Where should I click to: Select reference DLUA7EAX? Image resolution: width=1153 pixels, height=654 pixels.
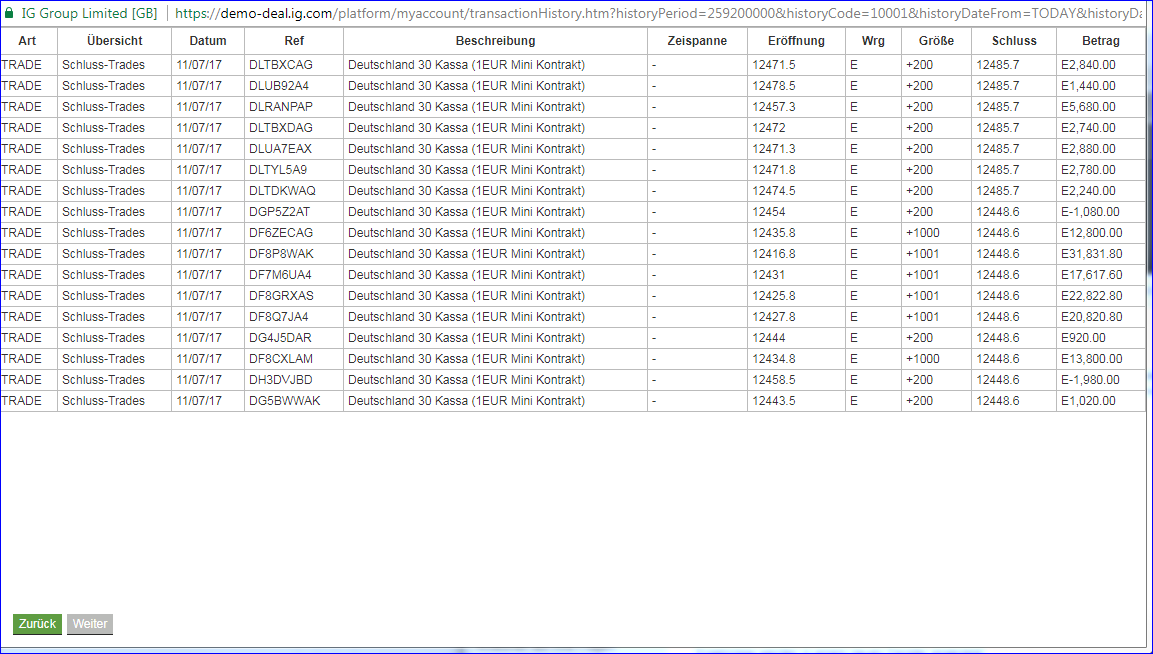click(x=280, y=149)
